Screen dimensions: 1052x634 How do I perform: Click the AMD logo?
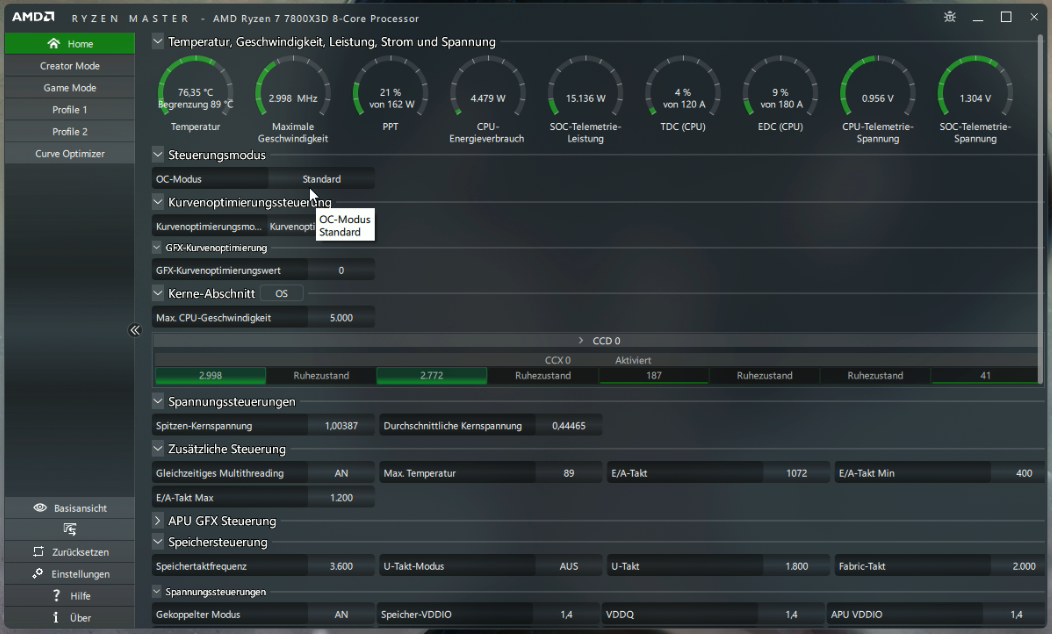click(x=33, y=17)
